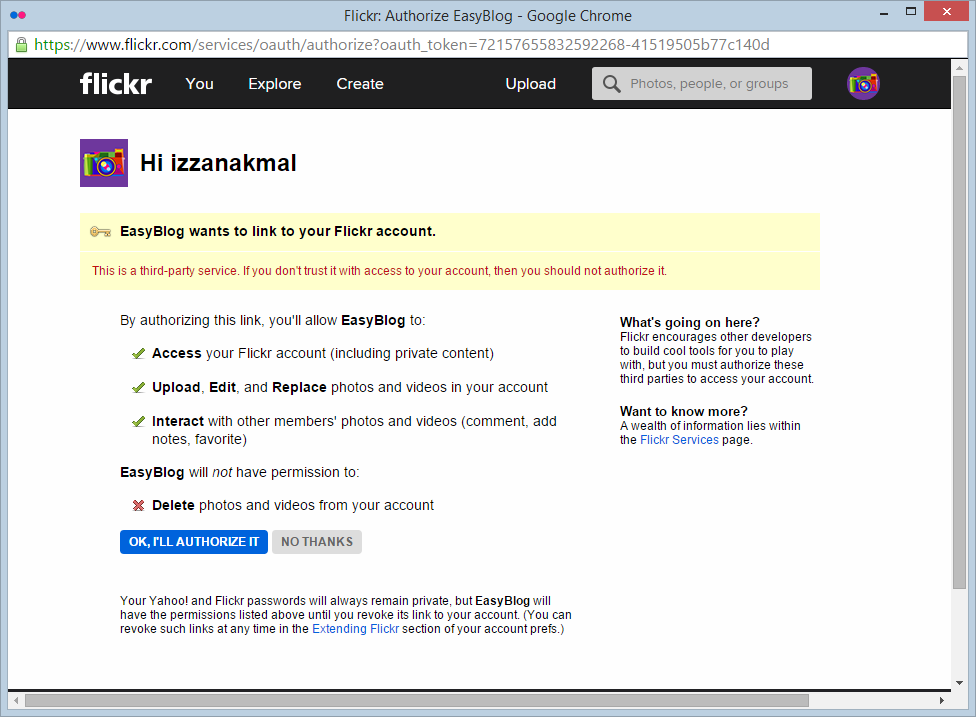Image resolution: width=976 pixels, height=717 pixels.
Task: Click the 'Want to know more?' heading
Action: click(683, 411)
